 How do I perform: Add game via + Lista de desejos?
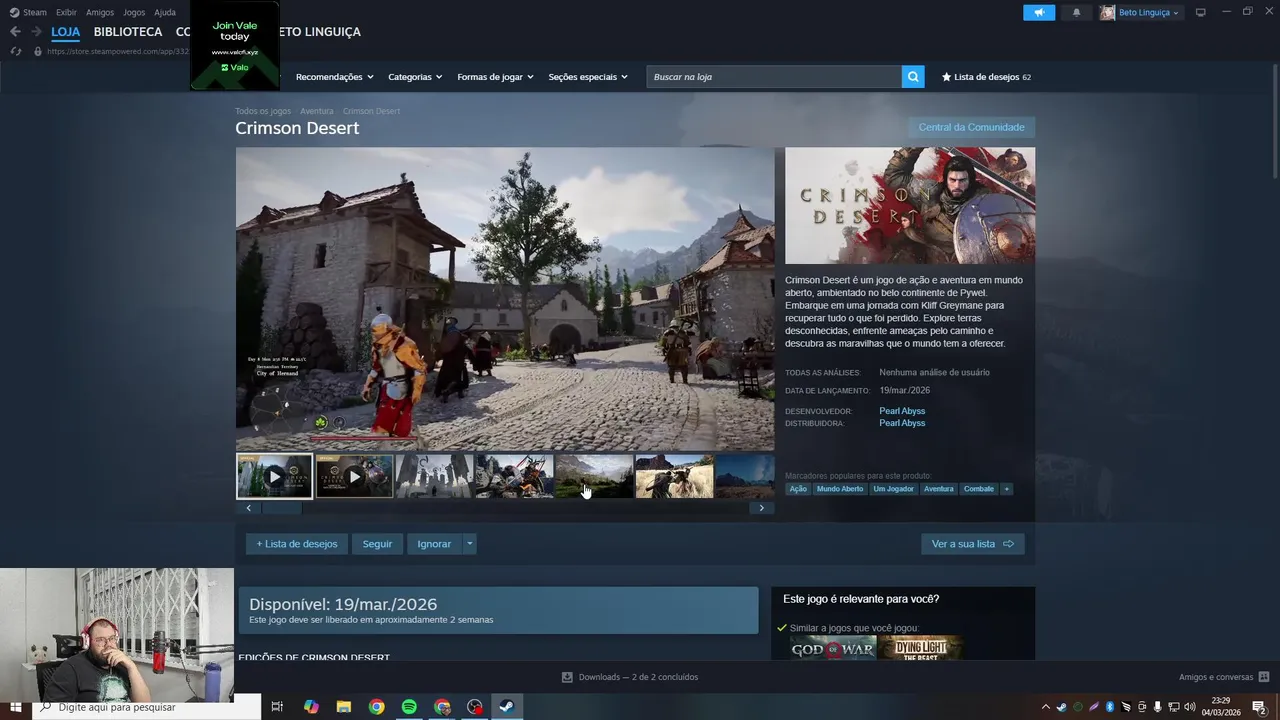(x=297, y=544)
